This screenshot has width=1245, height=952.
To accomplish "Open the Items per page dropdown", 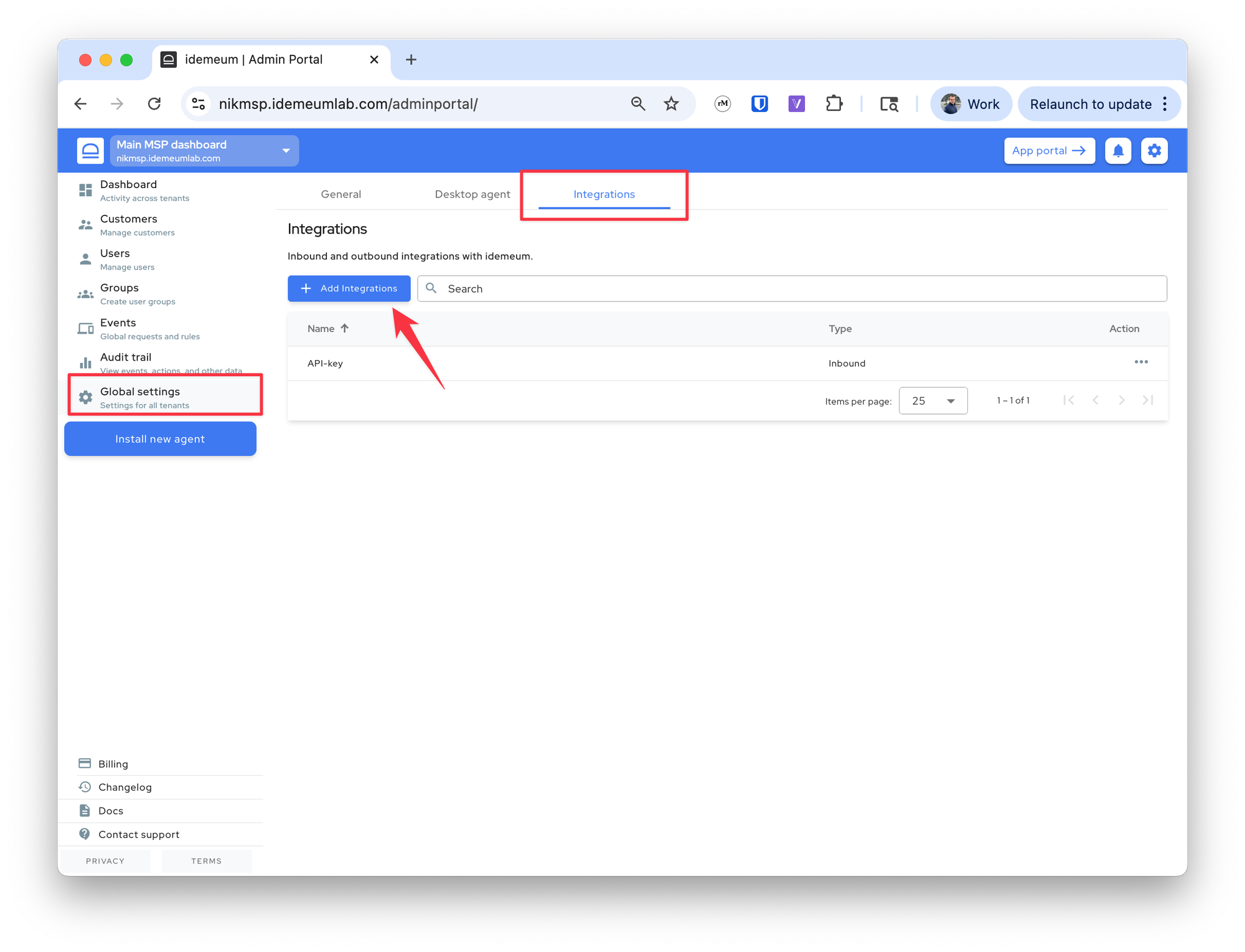I will [933, 400].
